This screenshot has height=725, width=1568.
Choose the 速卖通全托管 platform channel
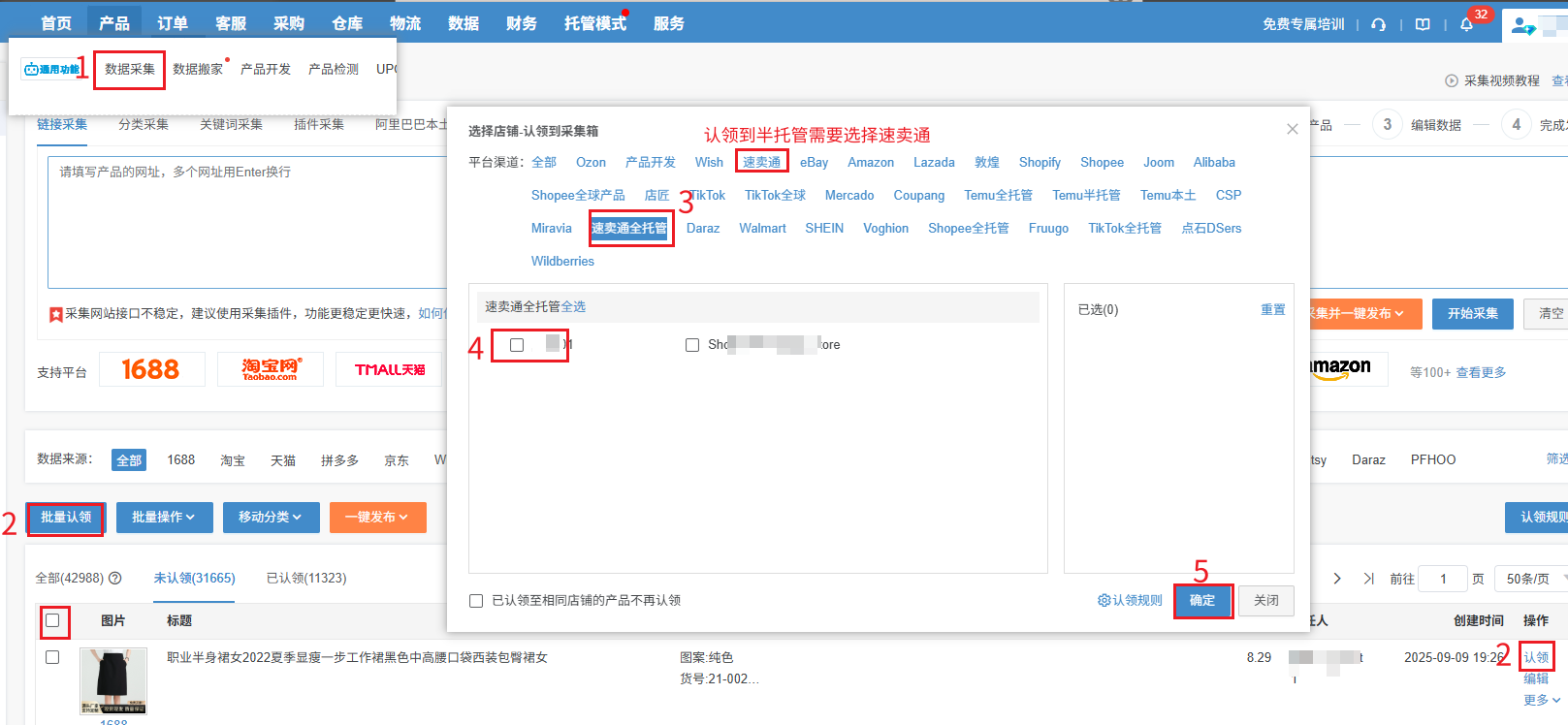click(x=629, y=229)
